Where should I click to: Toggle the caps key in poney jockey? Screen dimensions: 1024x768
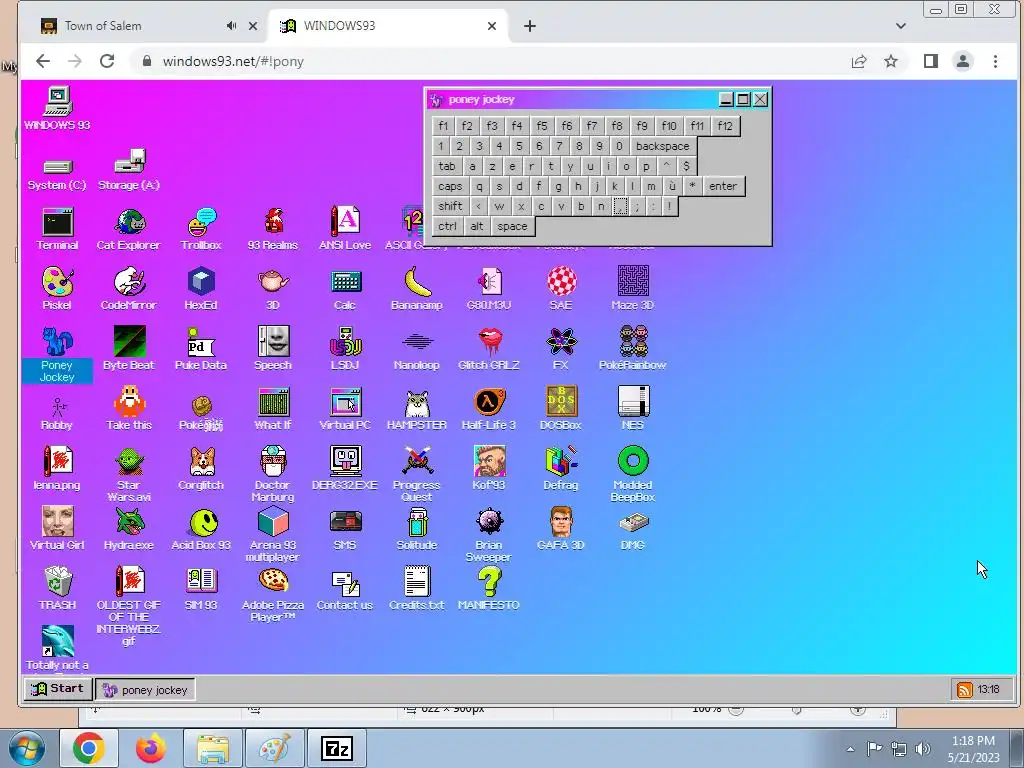click(450, 186)
